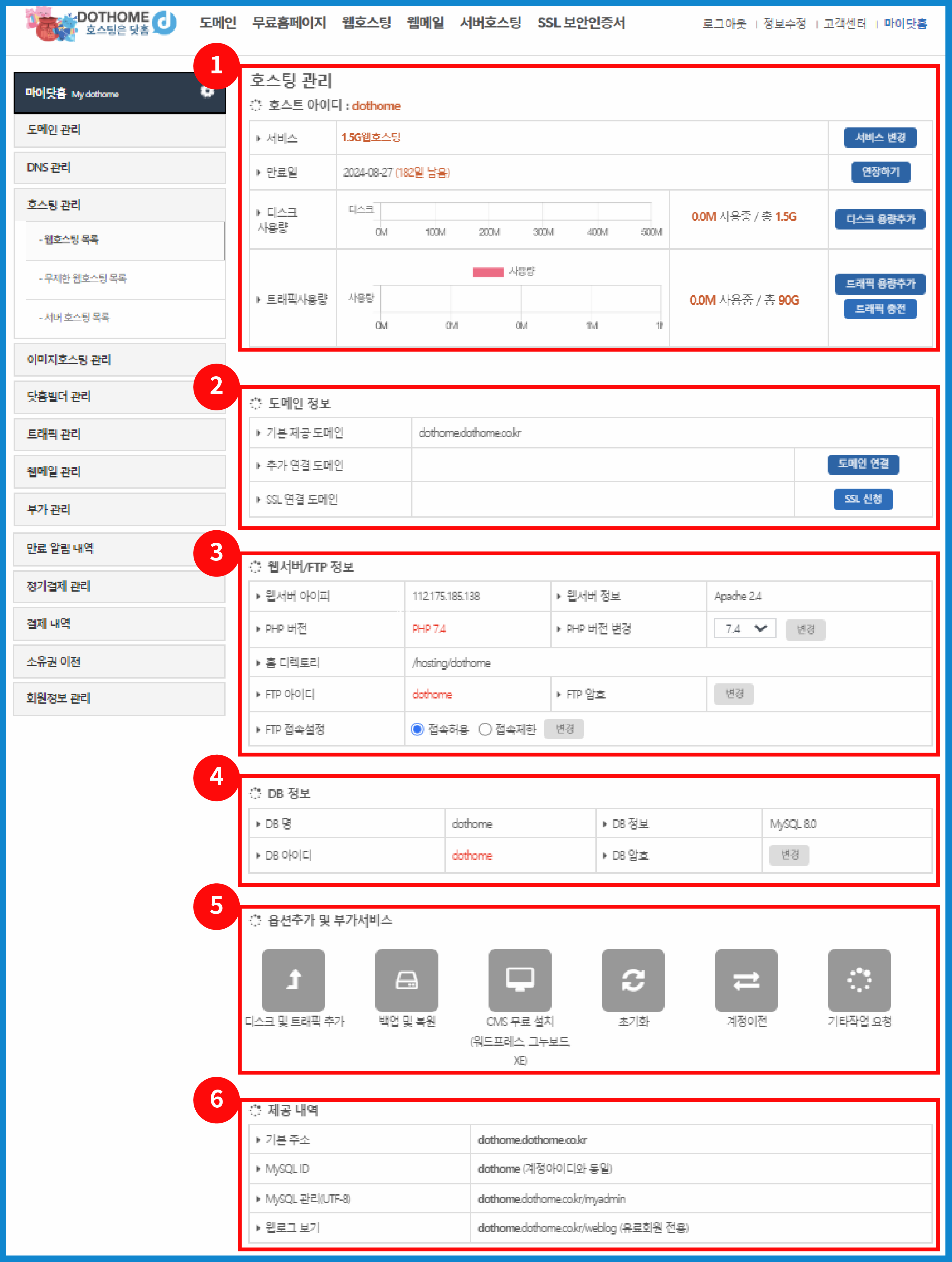Open the backup and restore icon

click(406, 980)
